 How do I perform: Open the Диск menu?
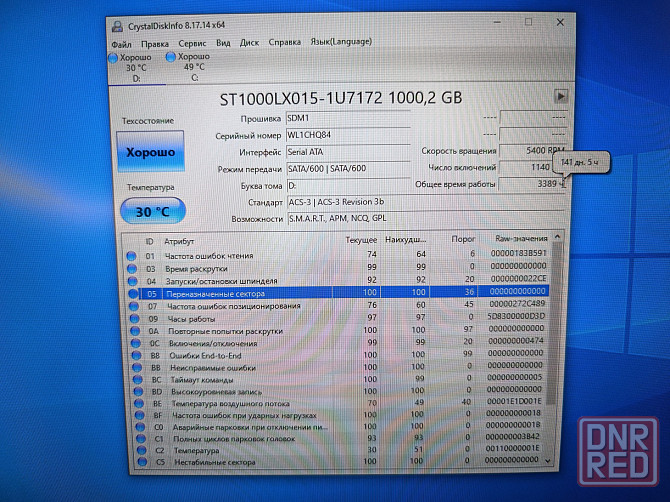[249, 43]
